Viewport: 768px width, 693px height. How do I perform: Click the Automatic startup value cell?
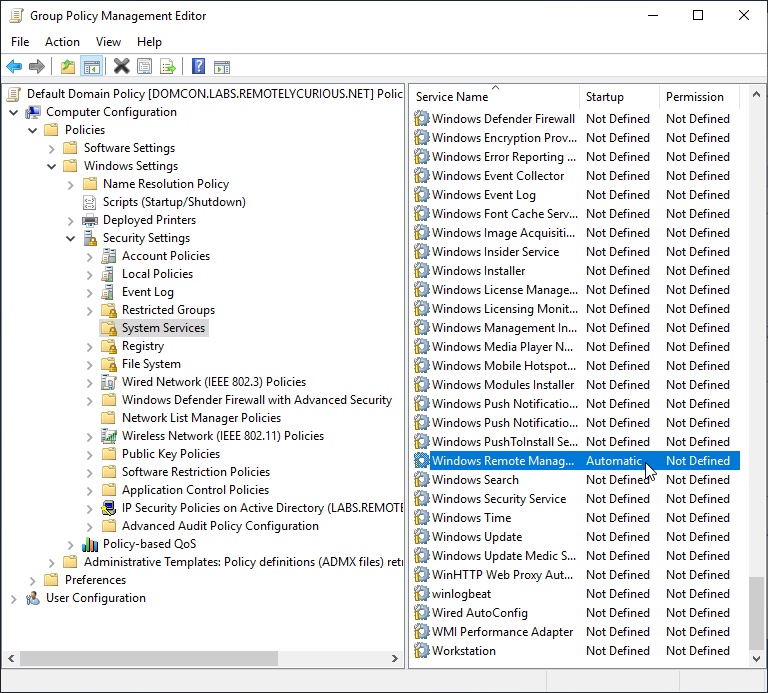point(614,461)
